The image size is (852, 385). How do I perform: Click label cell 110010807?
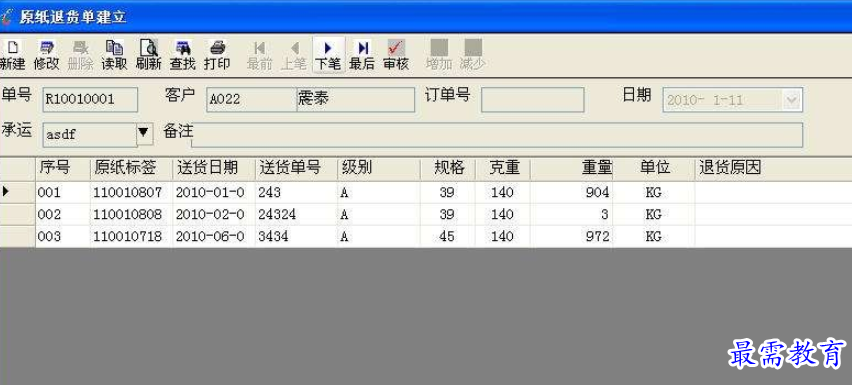point(132,192)
